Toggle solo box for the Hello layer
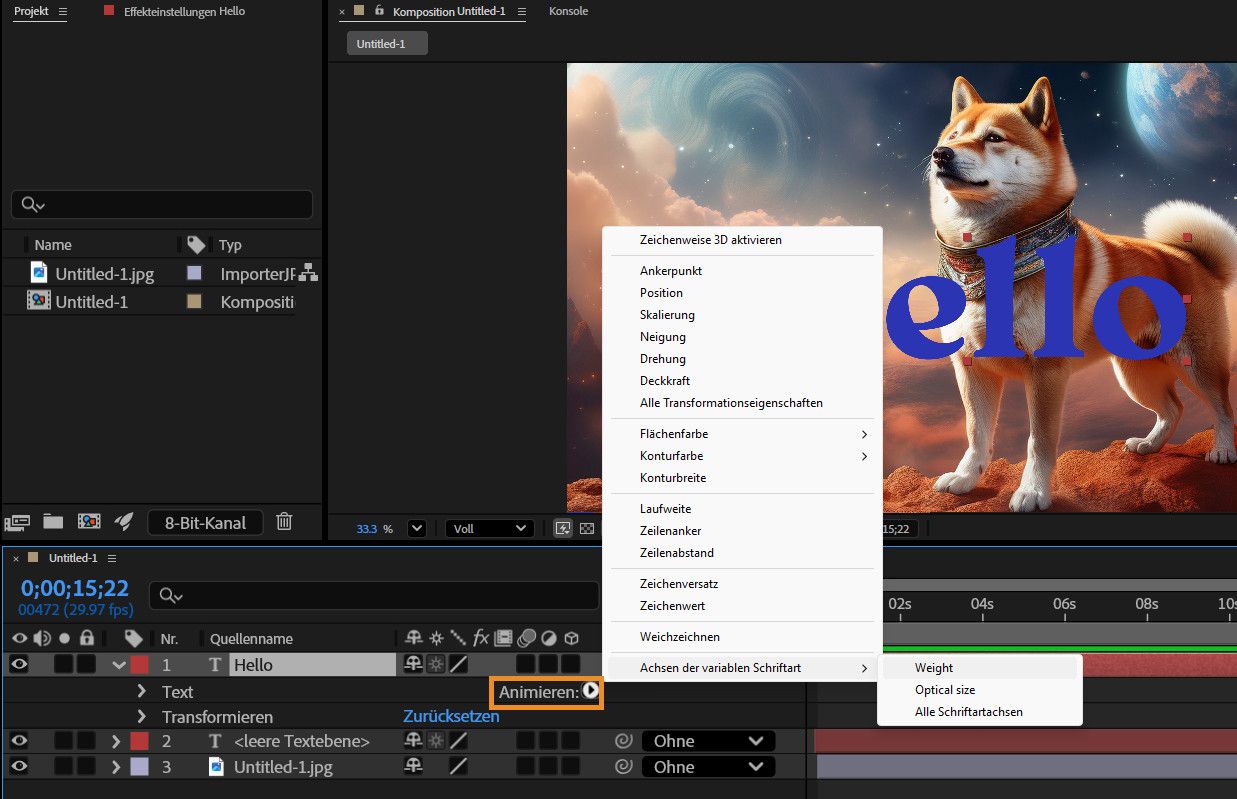 coord(64,664)
